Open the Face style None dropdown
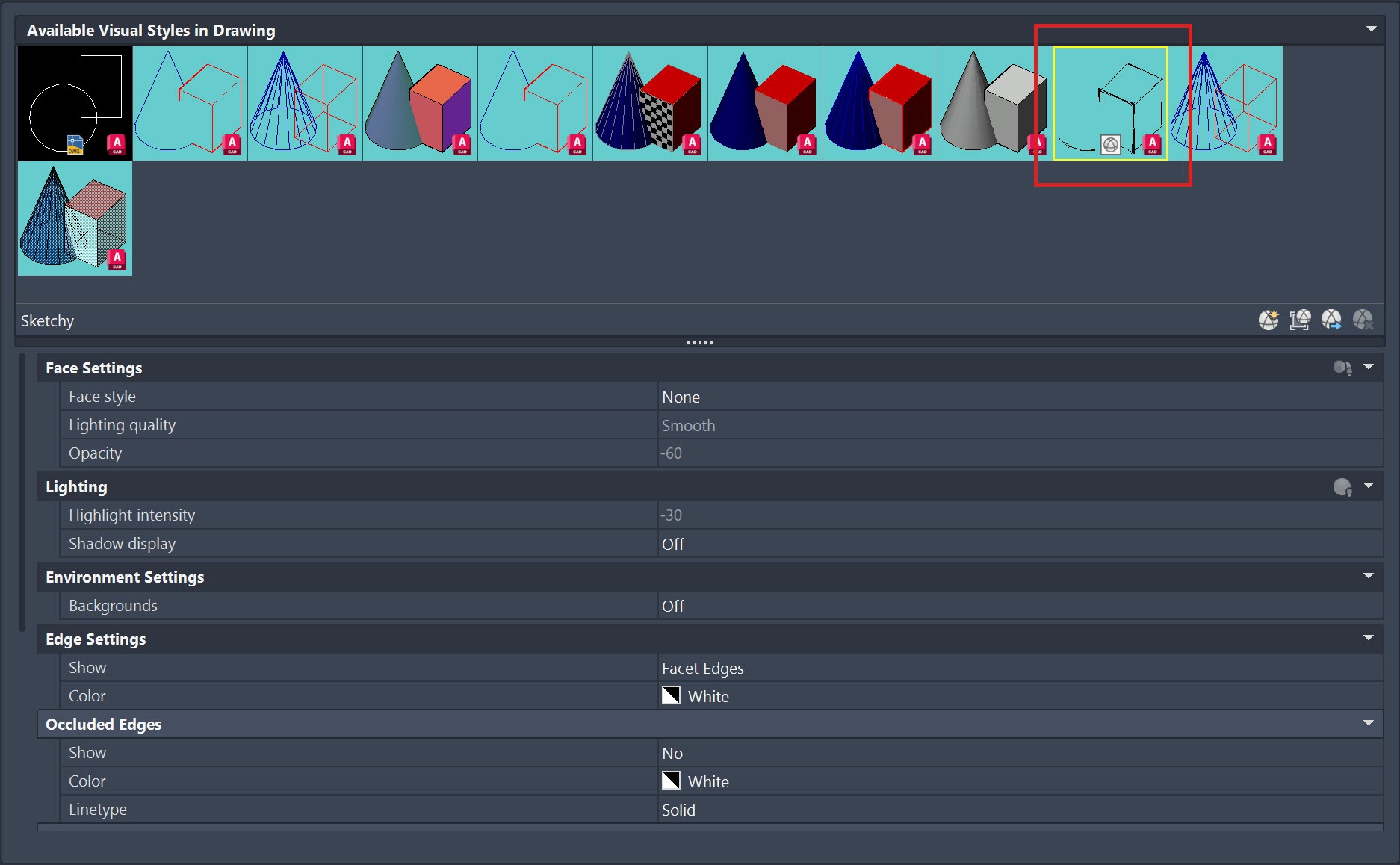Screen dimensions: 1400x865 point(1019,397)
